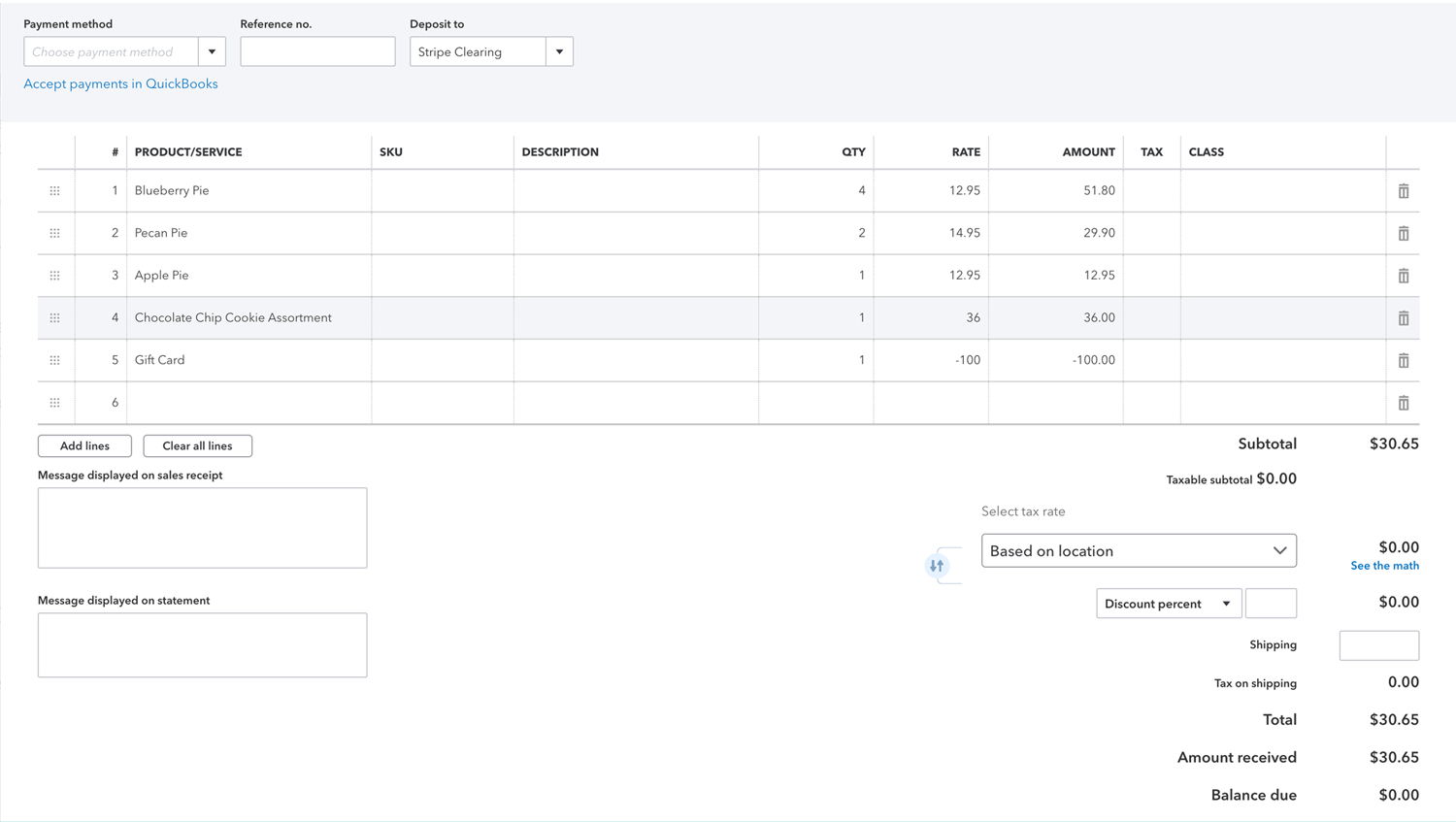Swap discount and tax order arrows

(x=937, y=566)
